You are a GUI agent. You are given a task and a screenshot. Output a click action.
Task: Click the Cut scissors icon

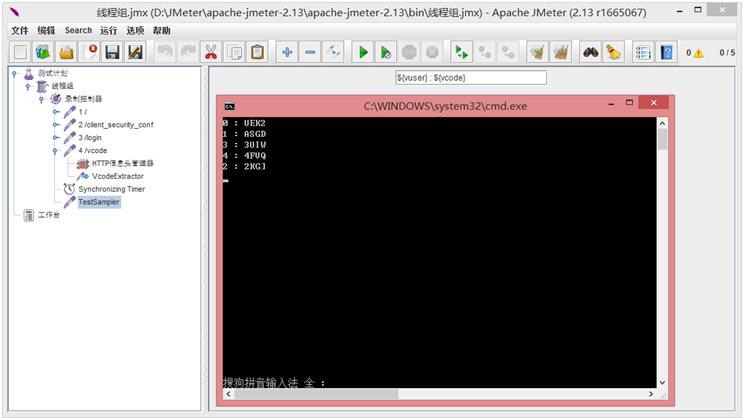tap(211, 52)
